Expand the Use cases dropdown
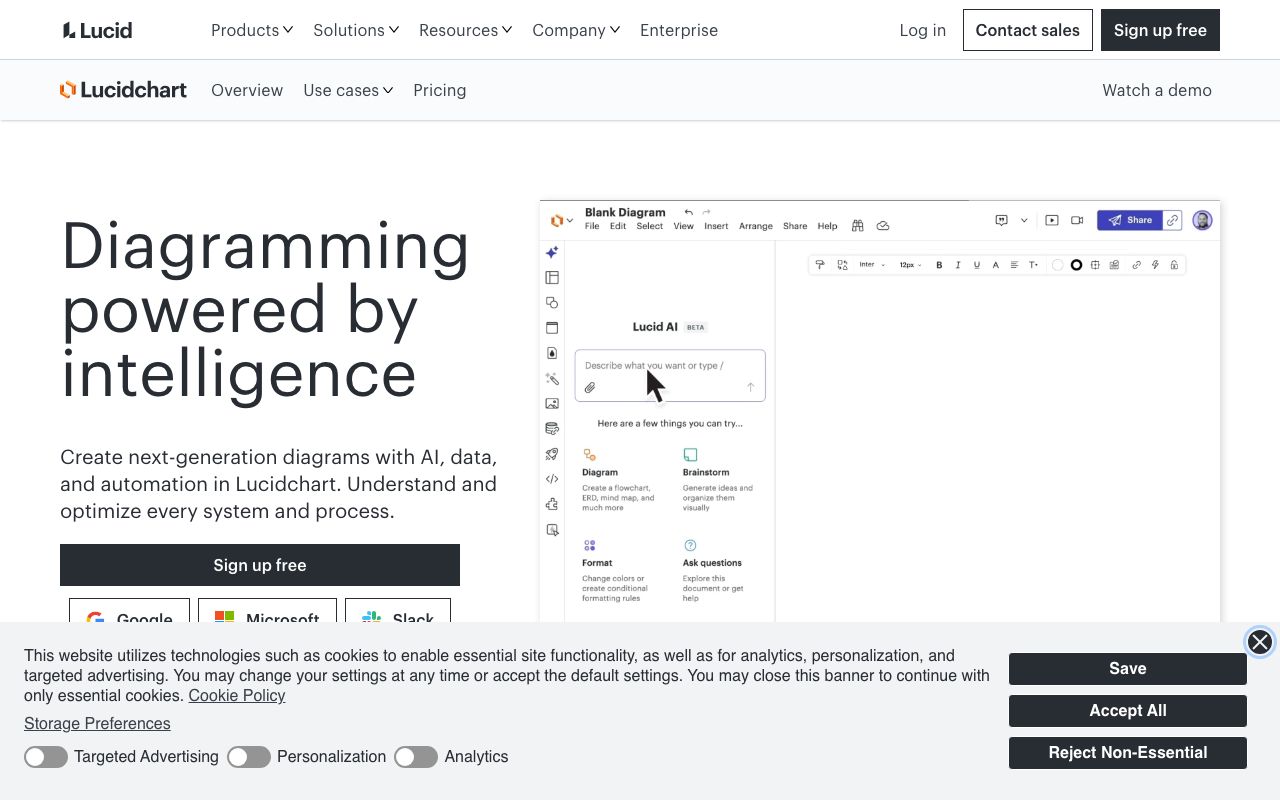This screenshot has width=1280, height=800. [348, 90]
